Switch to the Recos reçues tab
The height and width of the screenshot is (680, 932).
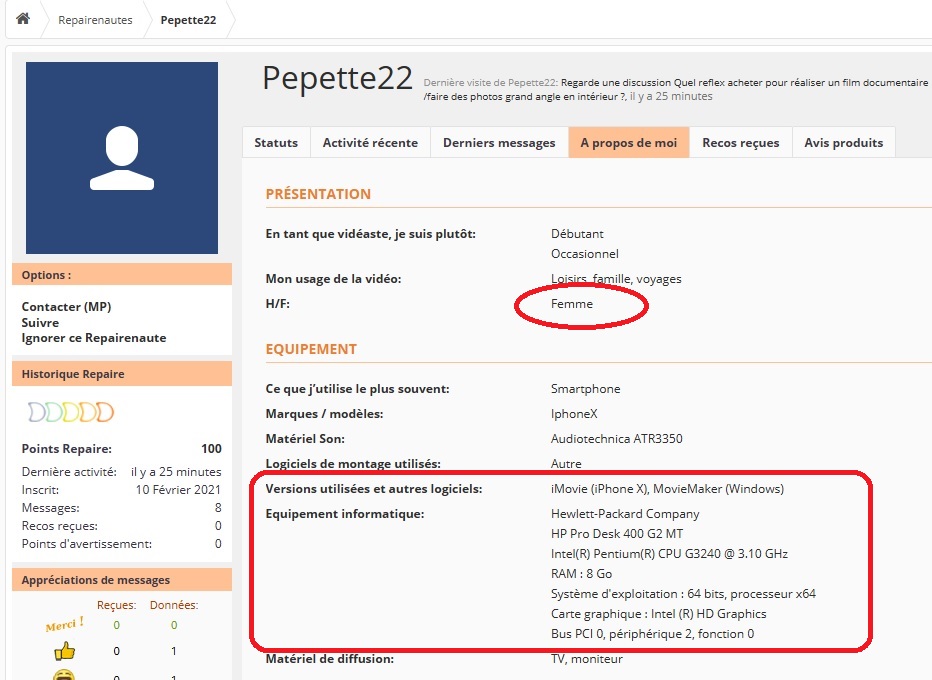[741, 143]
